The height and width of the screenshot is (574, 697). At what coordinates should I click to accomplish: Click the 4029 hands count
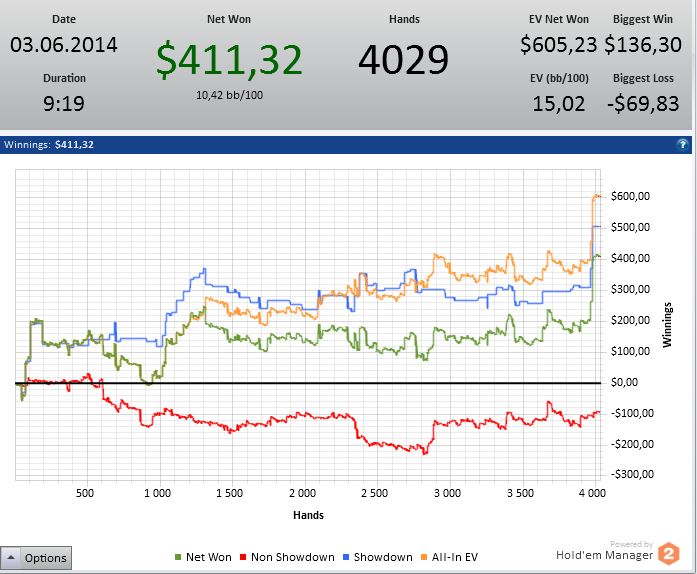[x=404, y=60]
